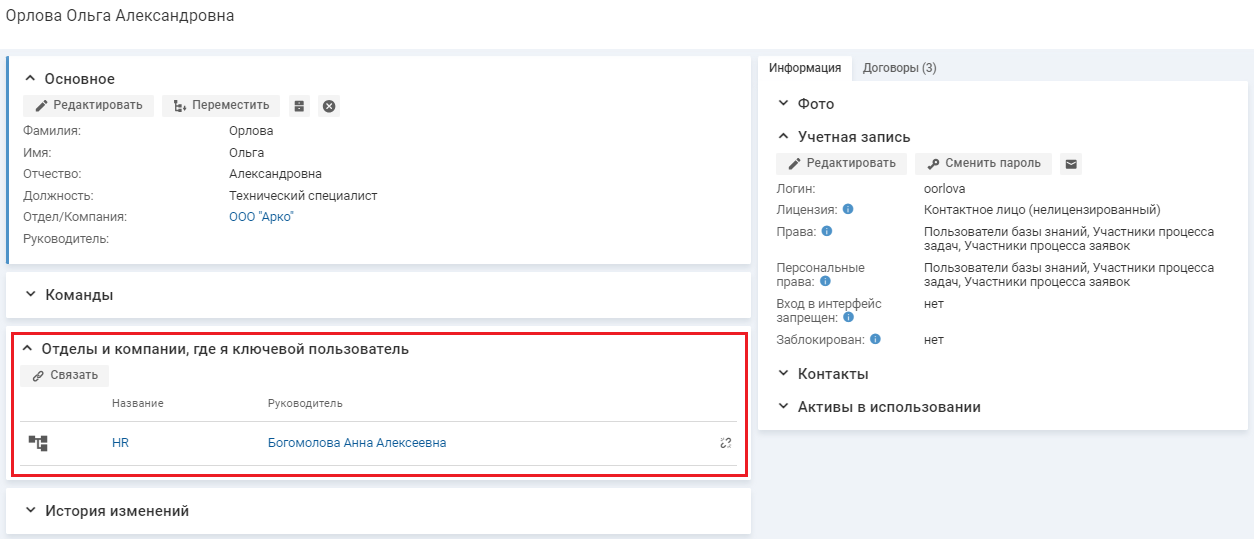Image resolution: width=1254 pixels, height=539 pixels.
Task: Click the unlink icon in the HR row
Action: (x=726, y=443)
